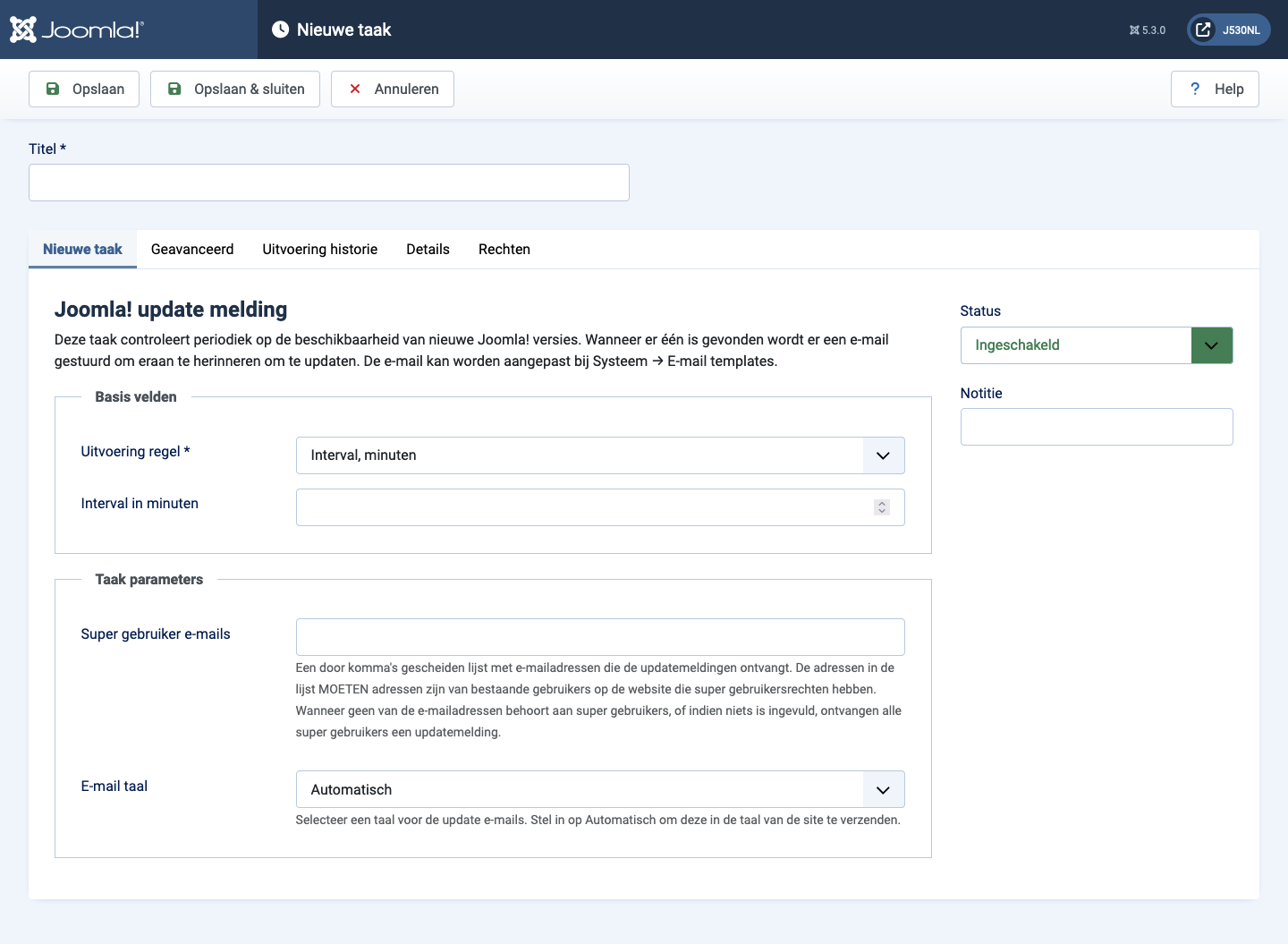
Task: Click the Basis velden legend
Action: [136, 396]
